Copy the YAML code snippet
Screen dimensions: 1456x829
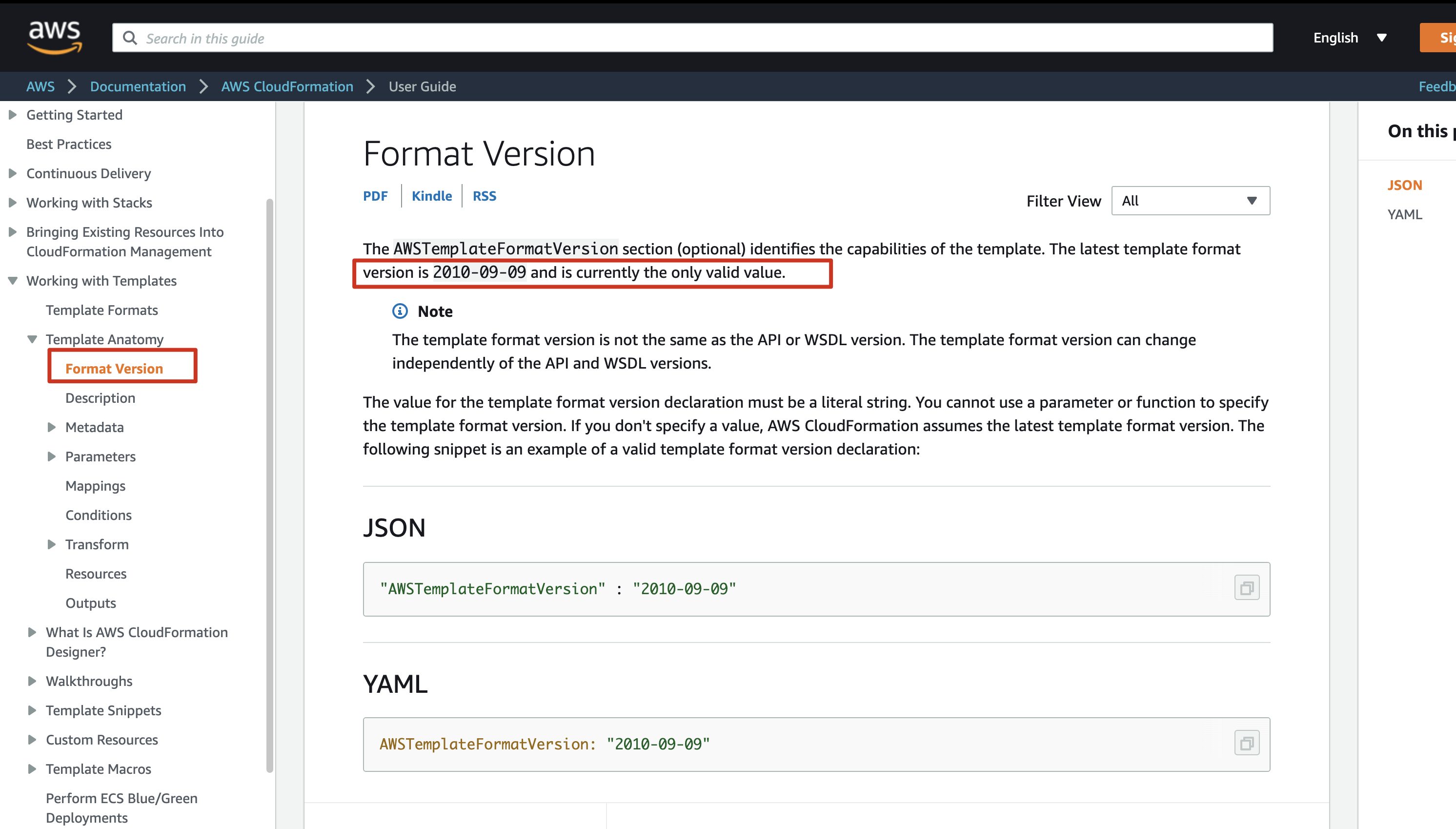1246,744
